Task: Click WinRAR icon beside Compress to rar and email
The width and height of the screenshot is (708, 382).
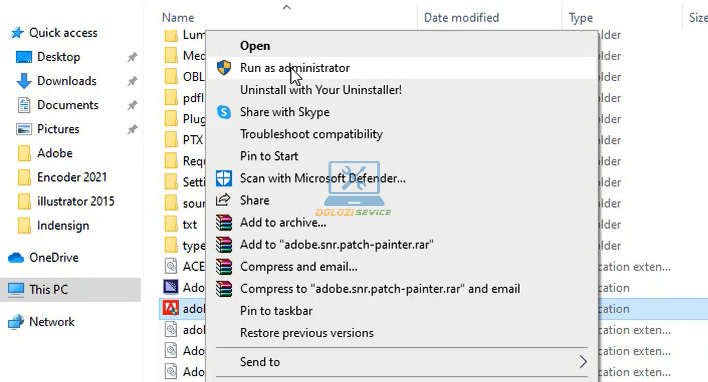Action: point(224,289)
